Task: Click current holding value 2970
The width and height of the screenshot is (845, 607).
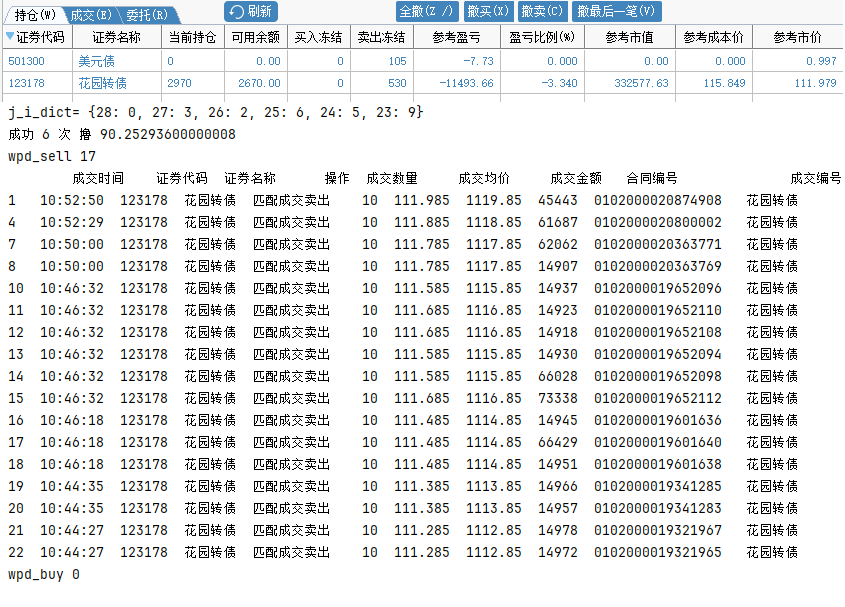Action: click(179, 84)
